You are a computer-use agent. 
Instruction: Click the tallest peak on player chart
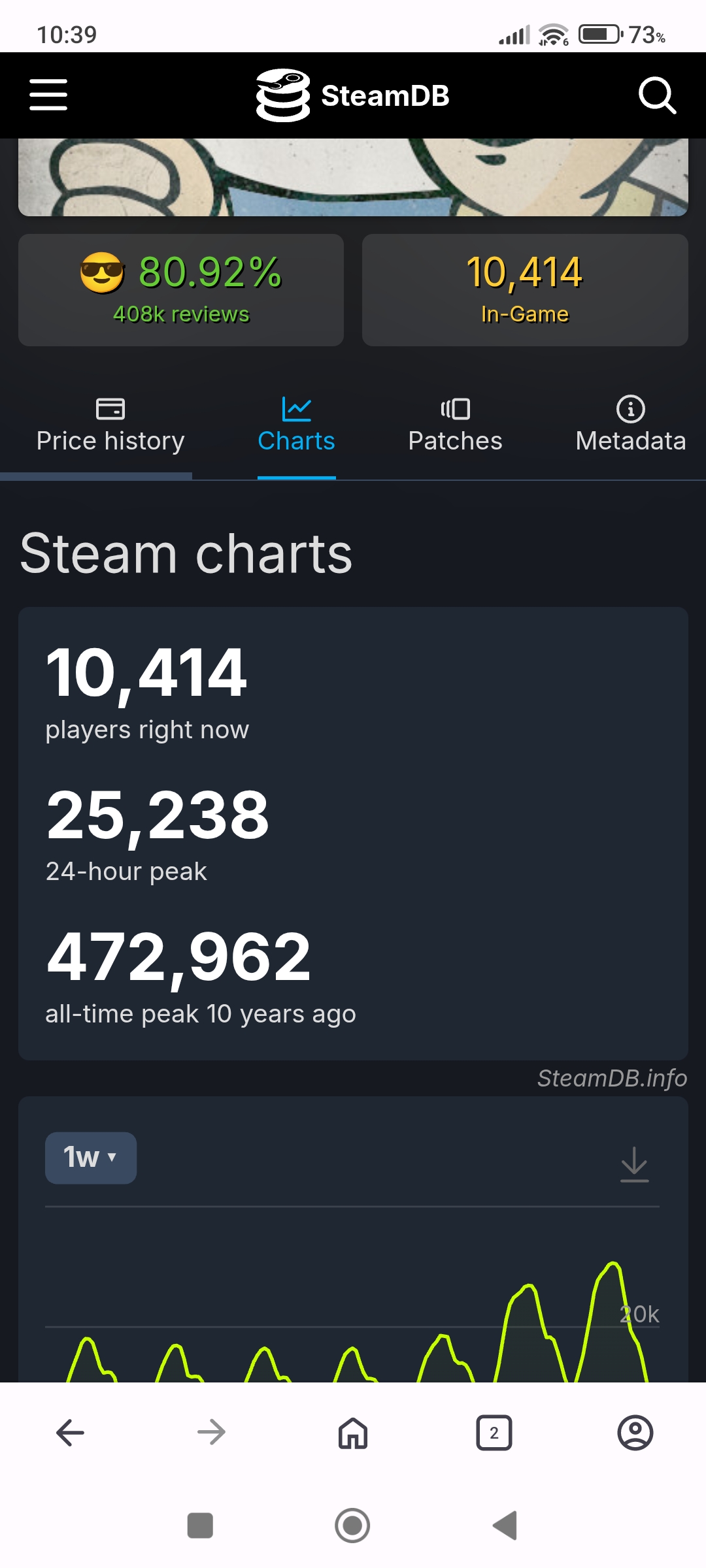click(613, 1266)
